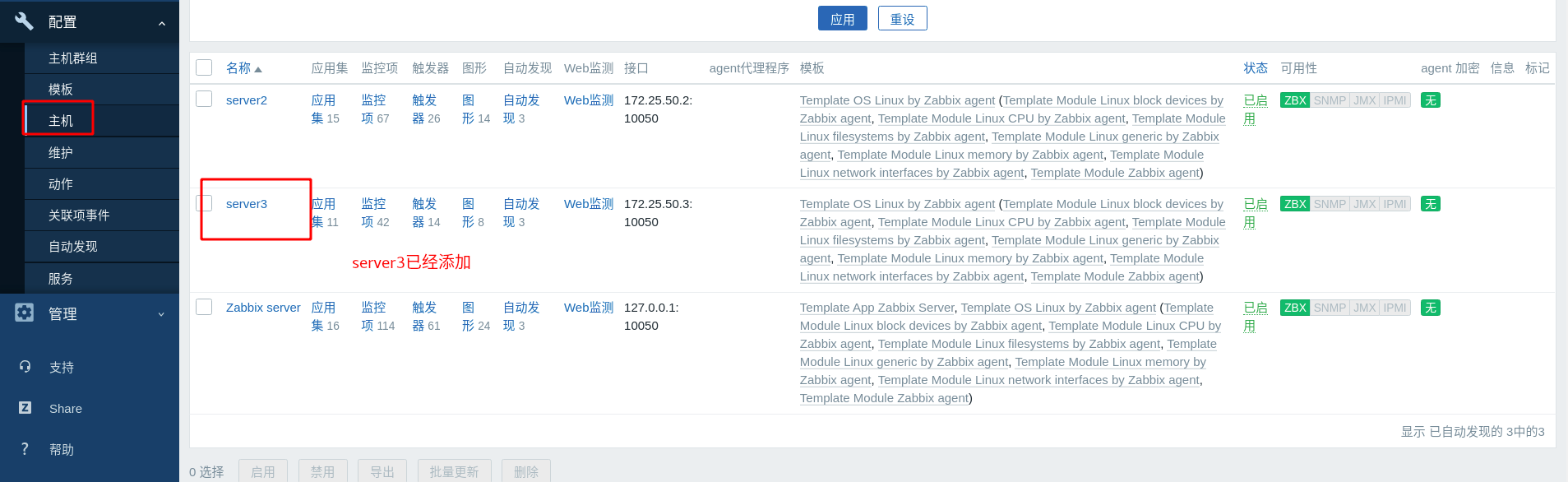Click the 无 encryption badge for server3
This screenshot has width=1568, height=482.
pyautogui.click(x=1431, y=204)
